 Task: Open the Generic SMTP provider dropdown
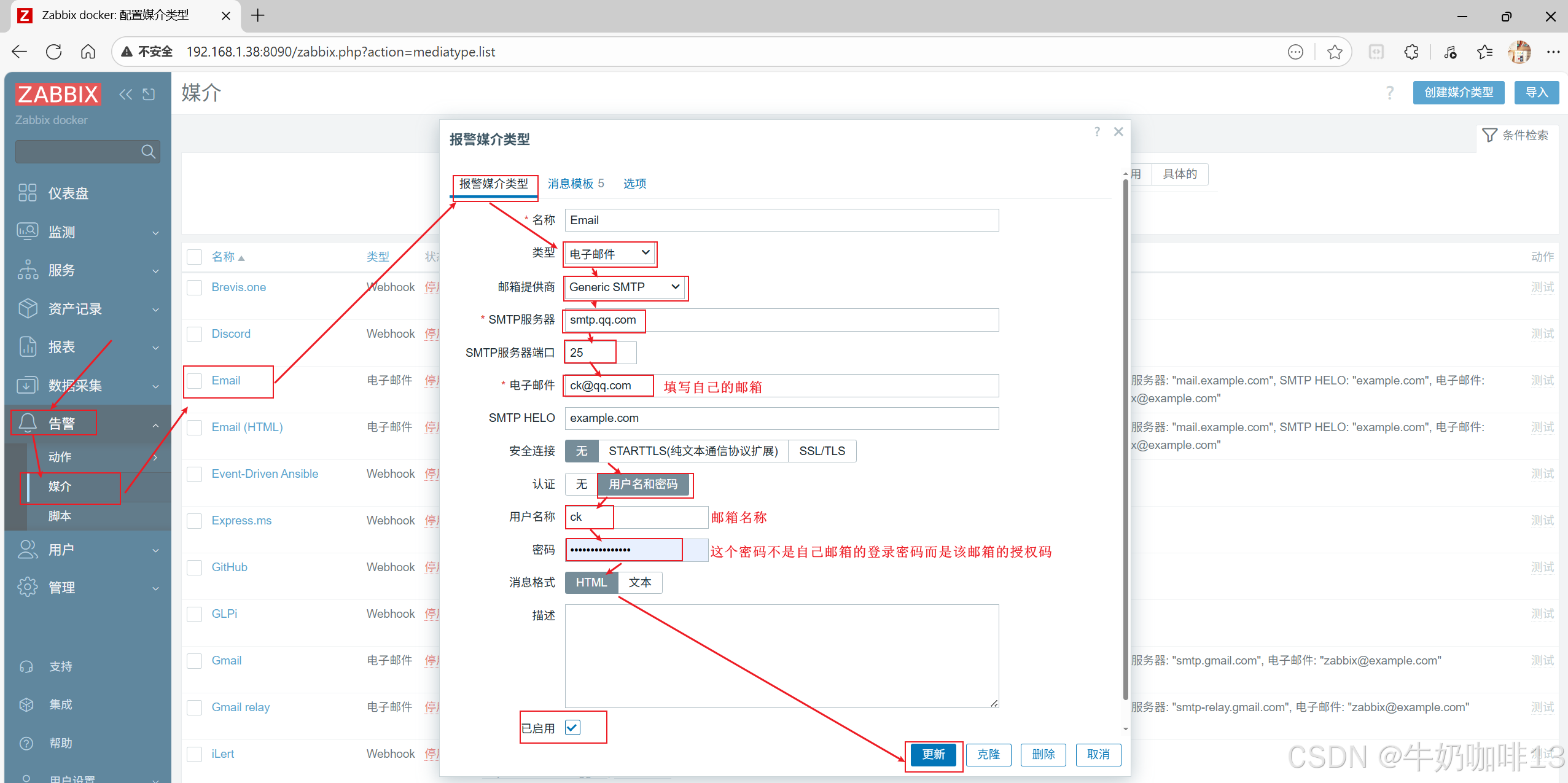[x=624, y=287]
